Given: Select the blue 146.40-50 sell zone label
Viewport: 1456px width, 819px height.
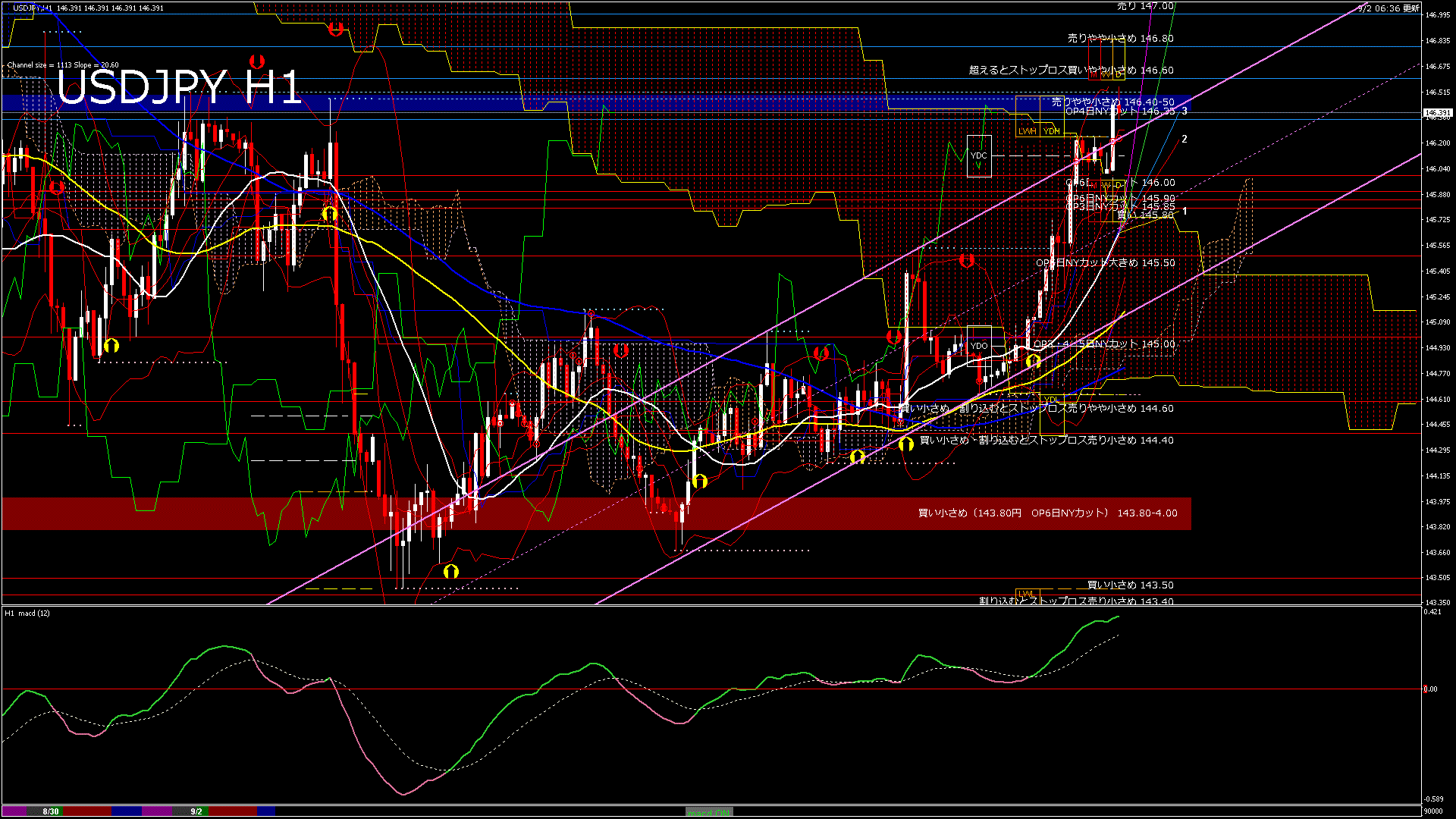Looking at the screenshot, I should [1112, 102].
